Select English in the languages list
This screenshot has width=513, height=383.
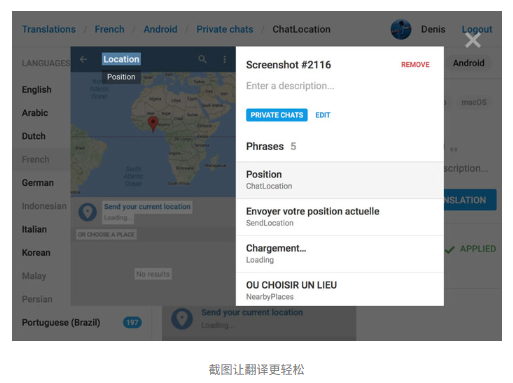coord(37,90)
